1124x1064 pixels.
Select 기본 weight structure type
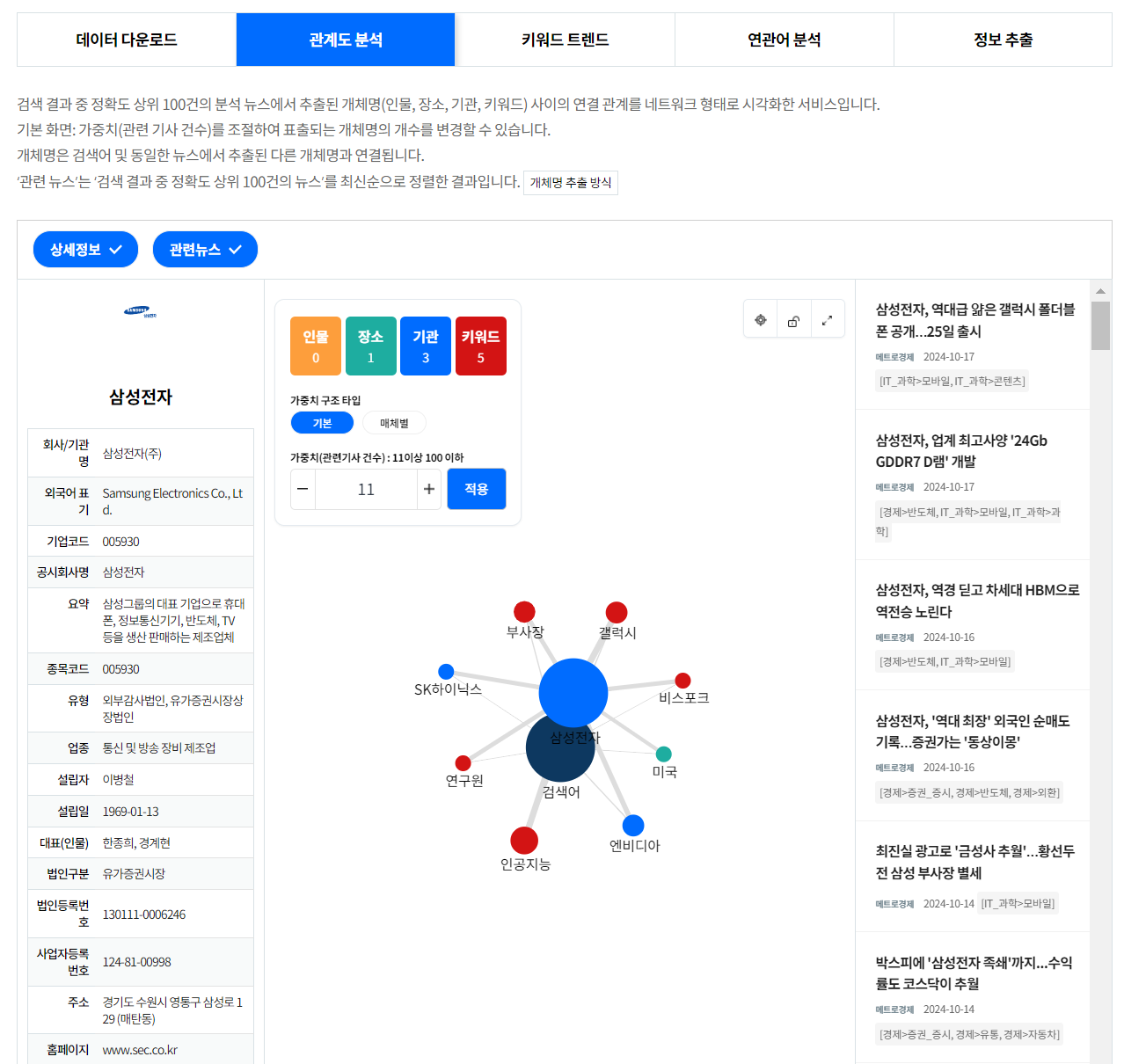[322, 423]
